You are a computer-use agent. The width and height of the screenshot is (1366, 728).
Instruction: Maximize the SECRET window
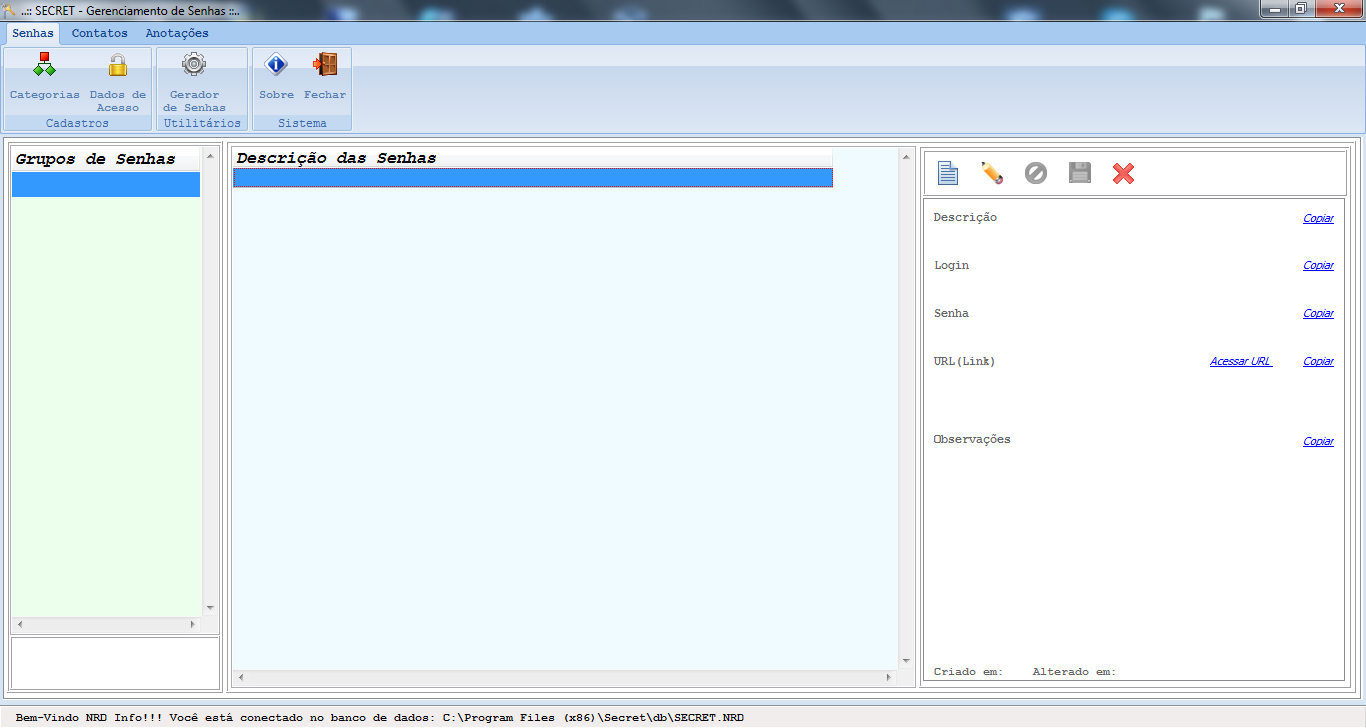click(1301, 9)
